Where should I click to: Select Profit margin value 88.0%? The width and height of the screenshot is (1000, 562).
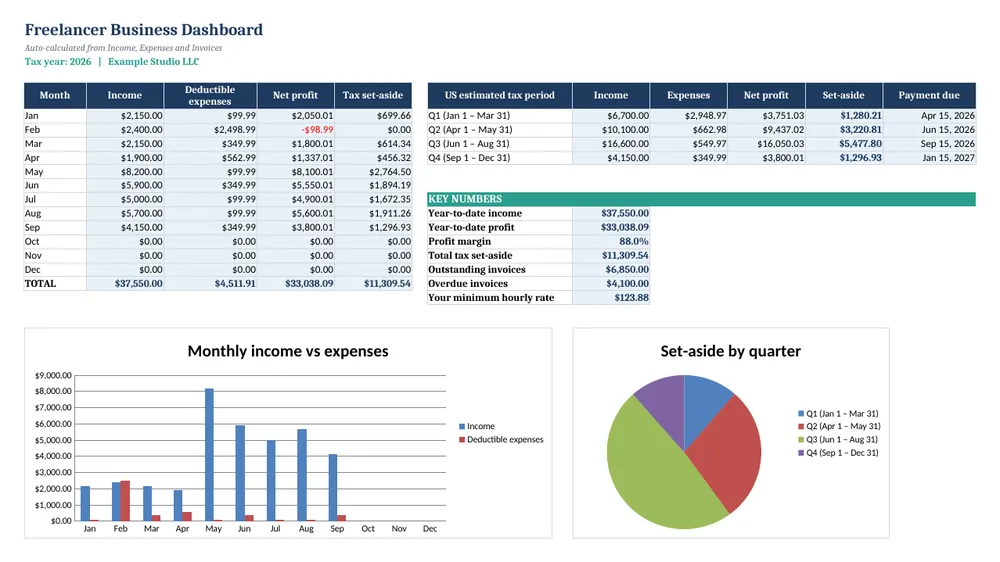coord(611,241)
